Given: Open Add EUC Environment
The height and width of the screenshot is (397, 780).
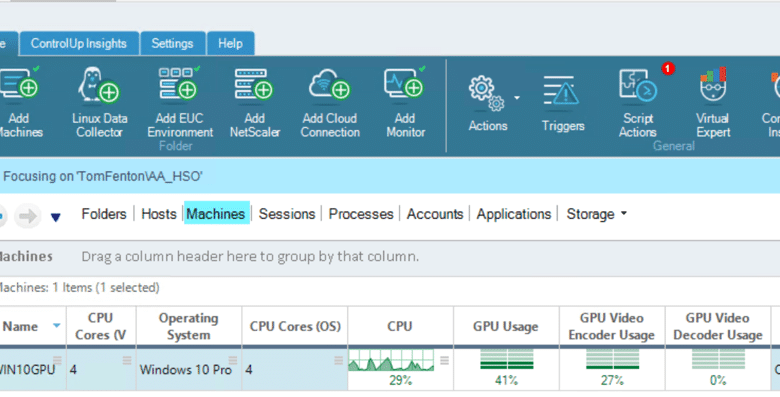Looking at the screenshot, I should click(x=180, y=102).
